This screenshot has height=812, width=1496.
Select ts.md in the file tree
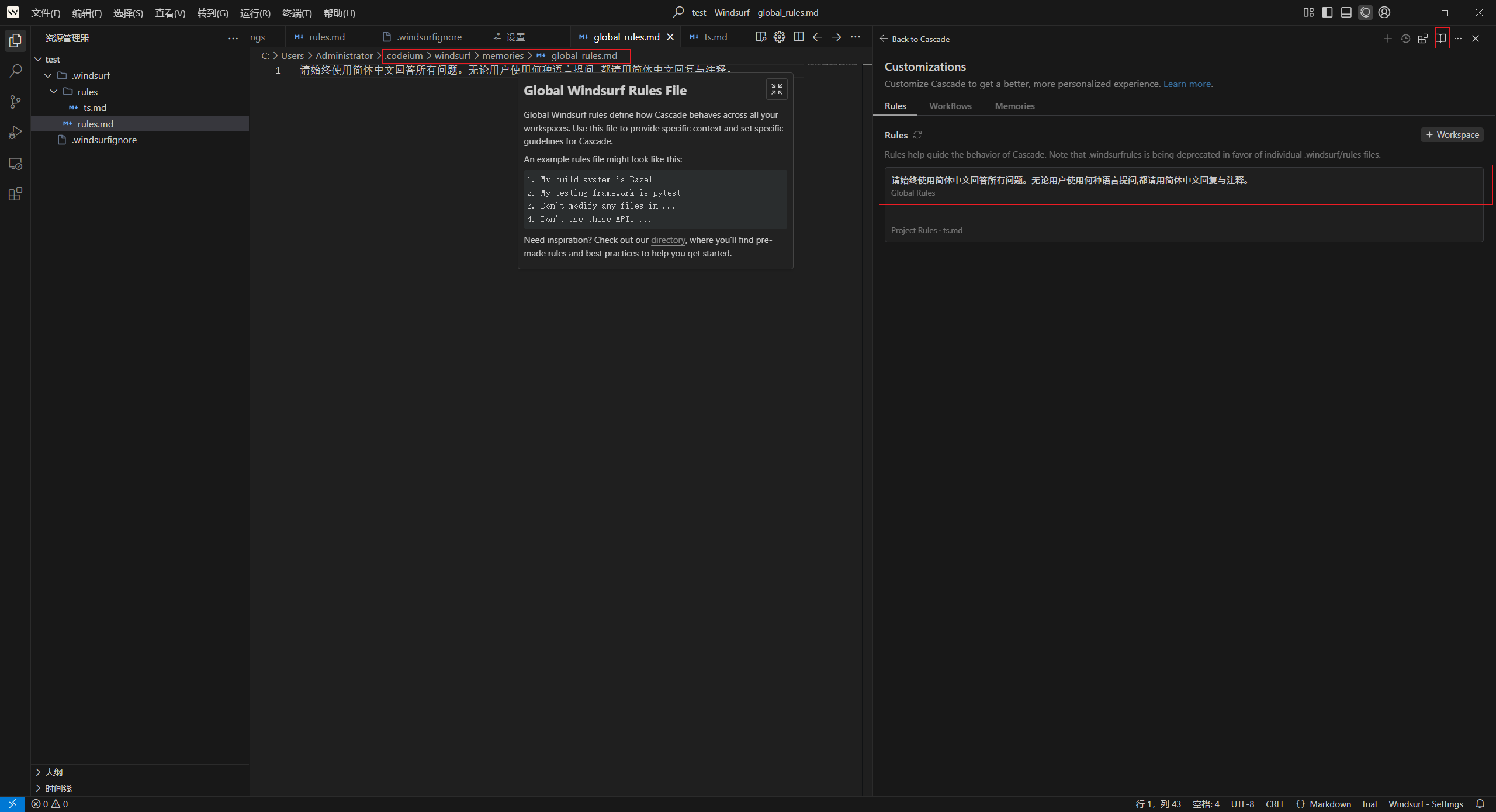pyautogui.click(x=95, y=107)
